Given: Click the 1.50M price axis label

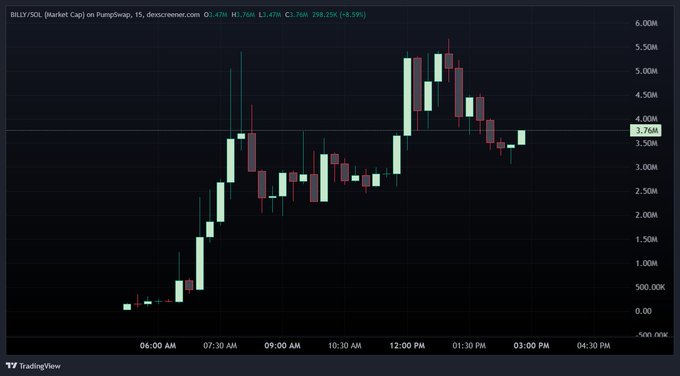Looking at the screenshot, I should point(647,239).
